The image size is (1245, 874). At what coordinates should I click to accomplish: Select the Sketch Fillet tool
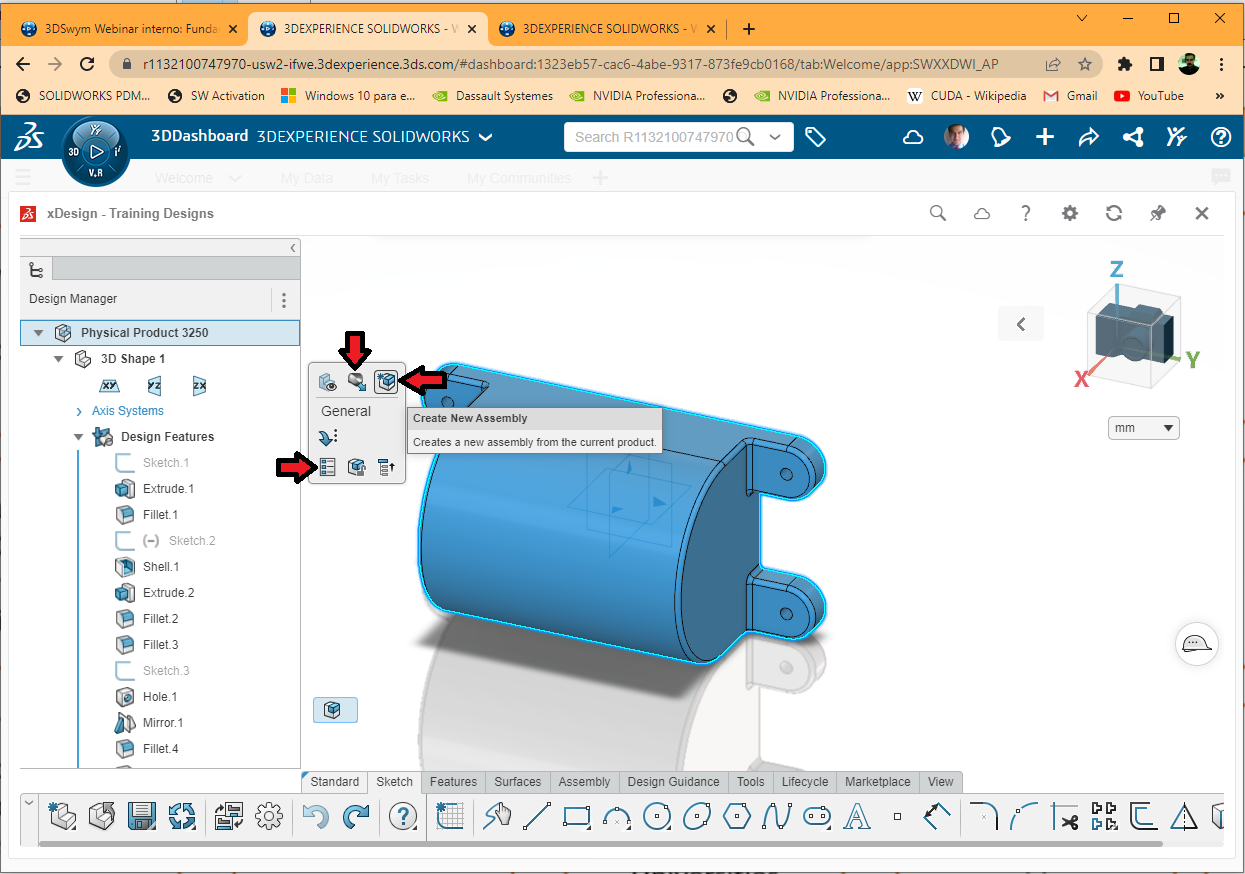pyautogui.click(x=985, y=817)
